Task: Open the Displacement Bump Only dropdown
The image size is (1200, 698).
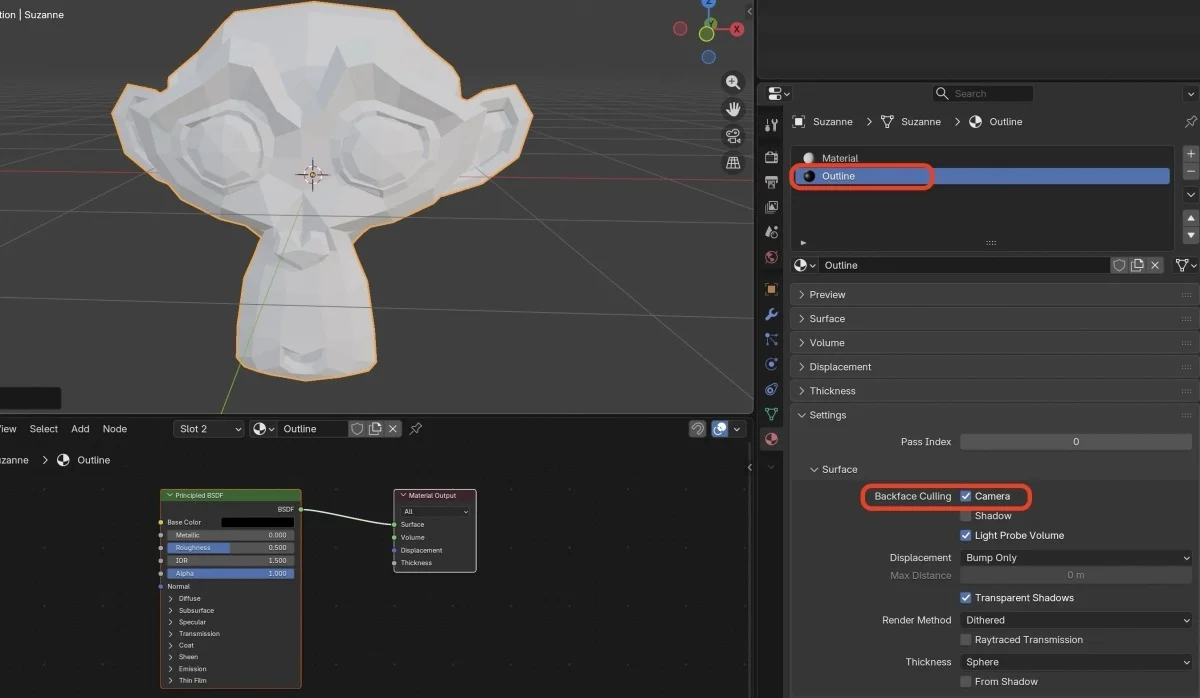Action: click(x=1076, y=558)
